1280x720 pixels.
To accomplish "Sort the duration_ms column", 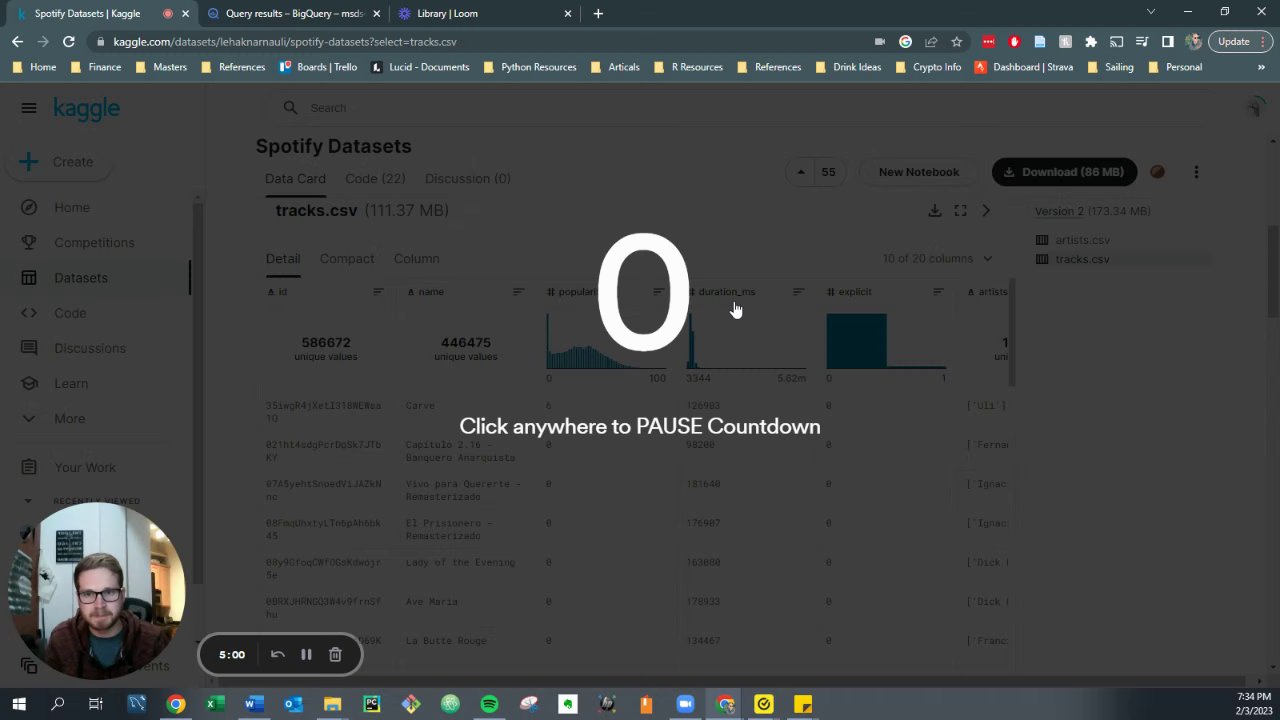I will 798,292.
